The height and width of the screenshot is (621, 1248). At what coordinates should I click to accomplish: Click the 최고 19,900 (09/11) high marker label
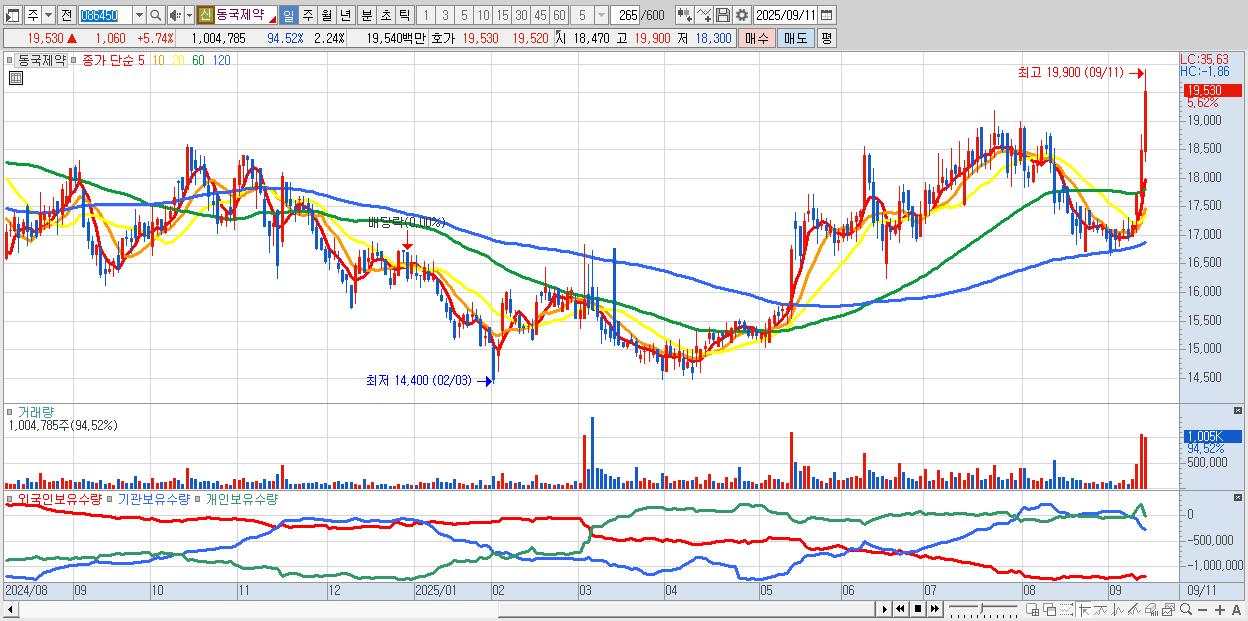click(1070, 73)
